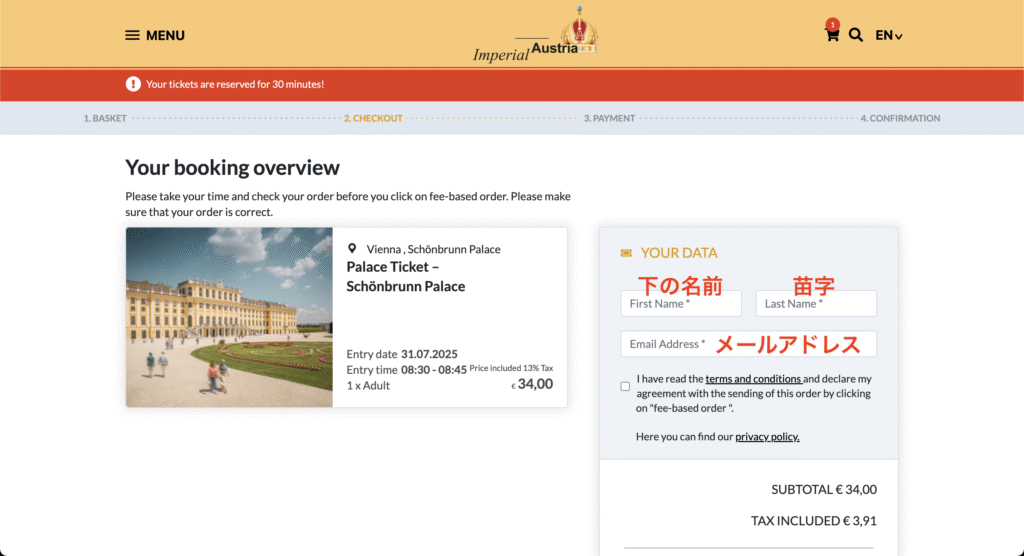Screen dimensions: 1024x556
Task: Go to step 1. BASKET
Action: [x=104, y=118]
